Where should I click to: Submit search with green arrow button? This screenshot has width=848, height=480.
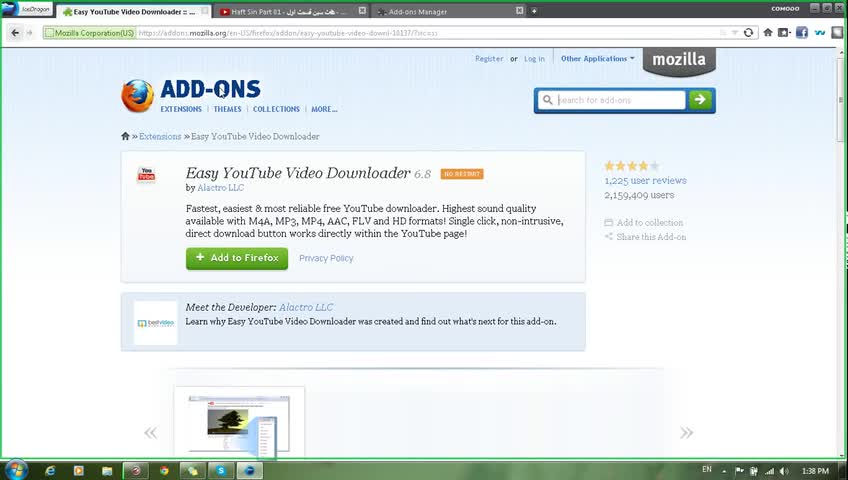700,100
